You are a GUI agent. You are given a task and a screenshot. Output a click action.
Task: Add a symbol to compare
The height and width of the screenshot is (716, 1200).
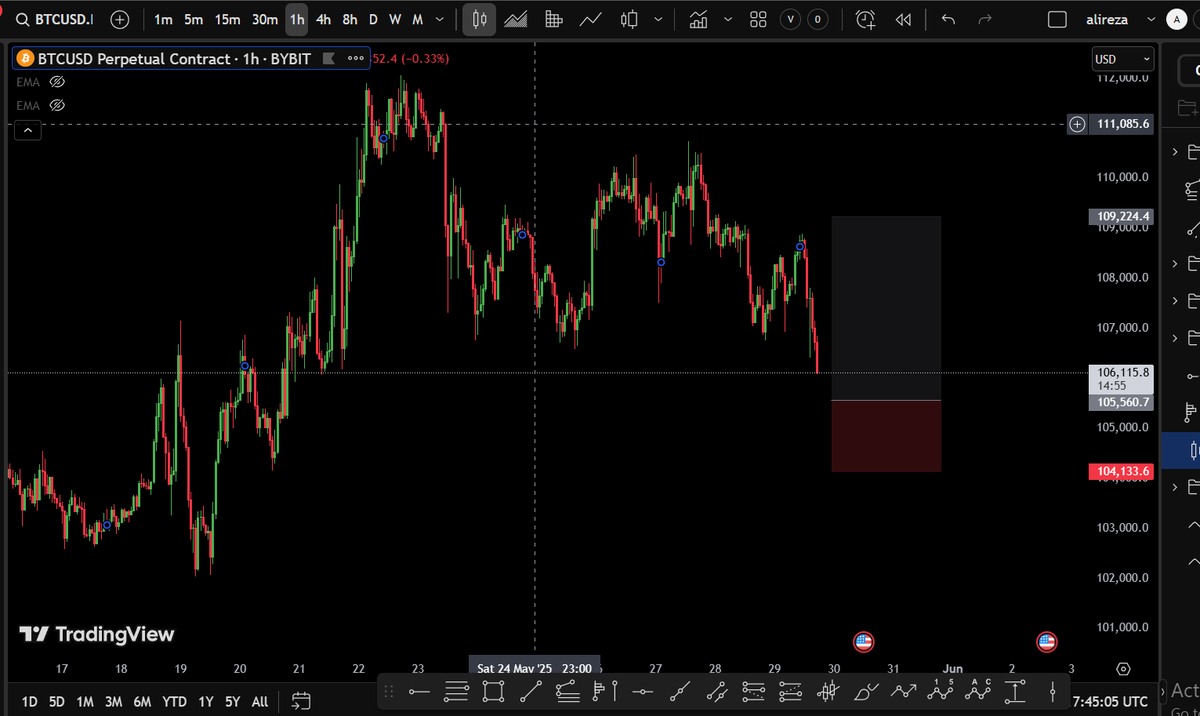point(120,20)
